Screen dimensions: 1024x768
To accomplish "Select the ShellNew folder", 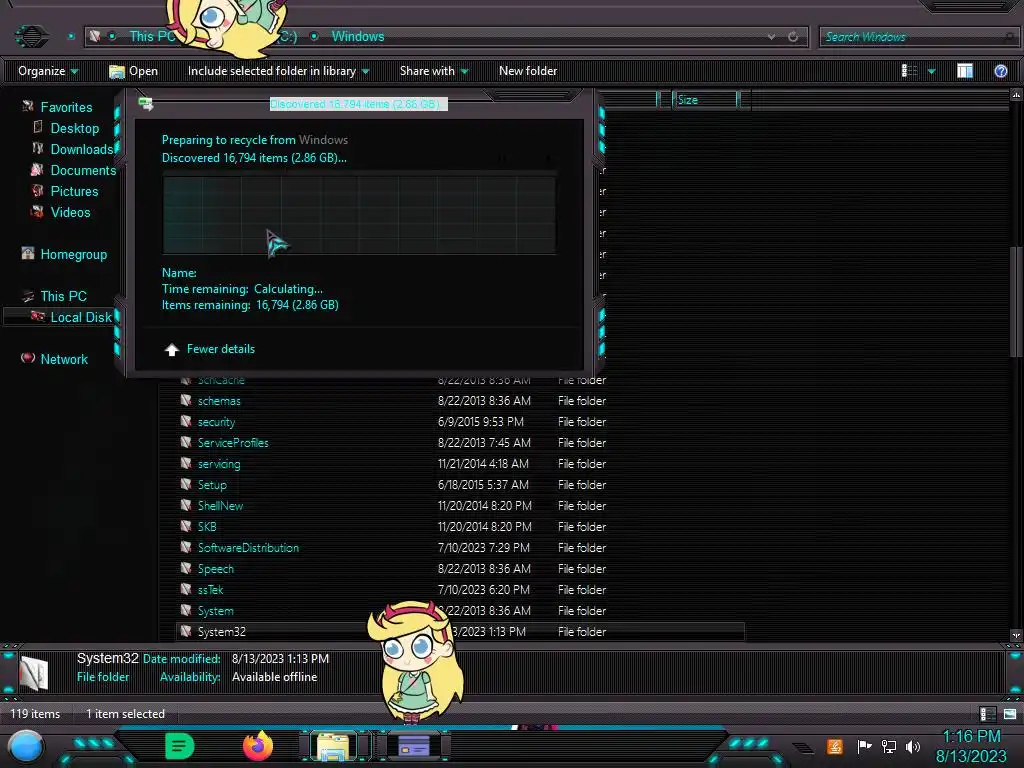I will (x=220, y=505).
